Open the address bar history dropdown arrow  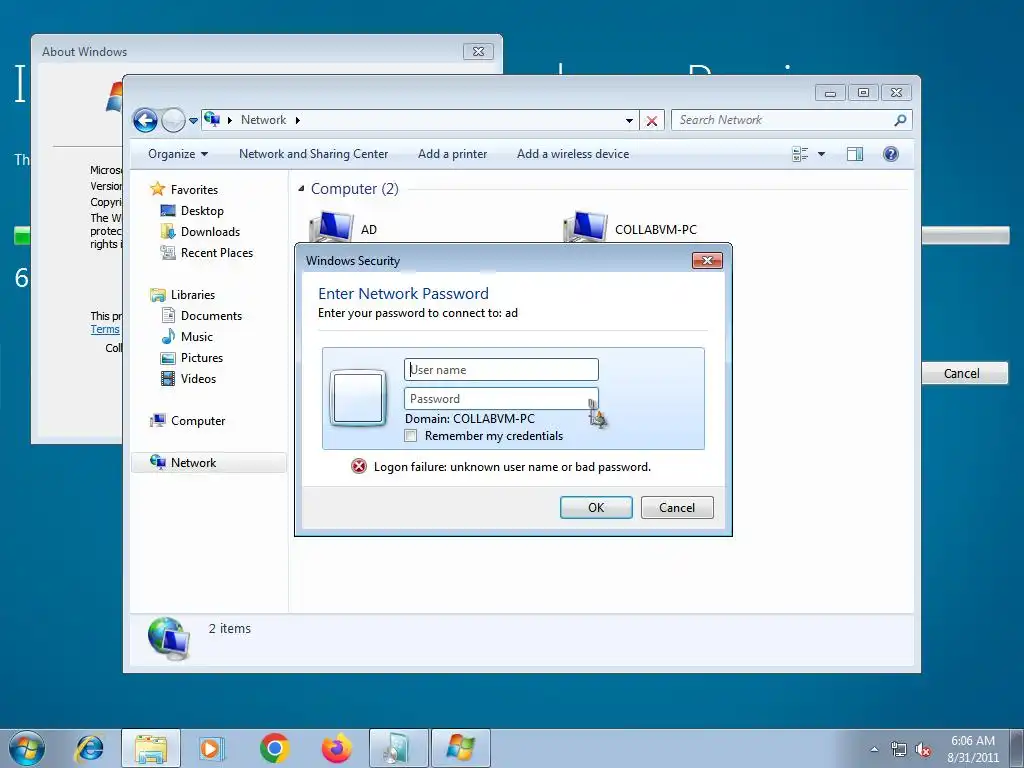[x=629, y=120]
